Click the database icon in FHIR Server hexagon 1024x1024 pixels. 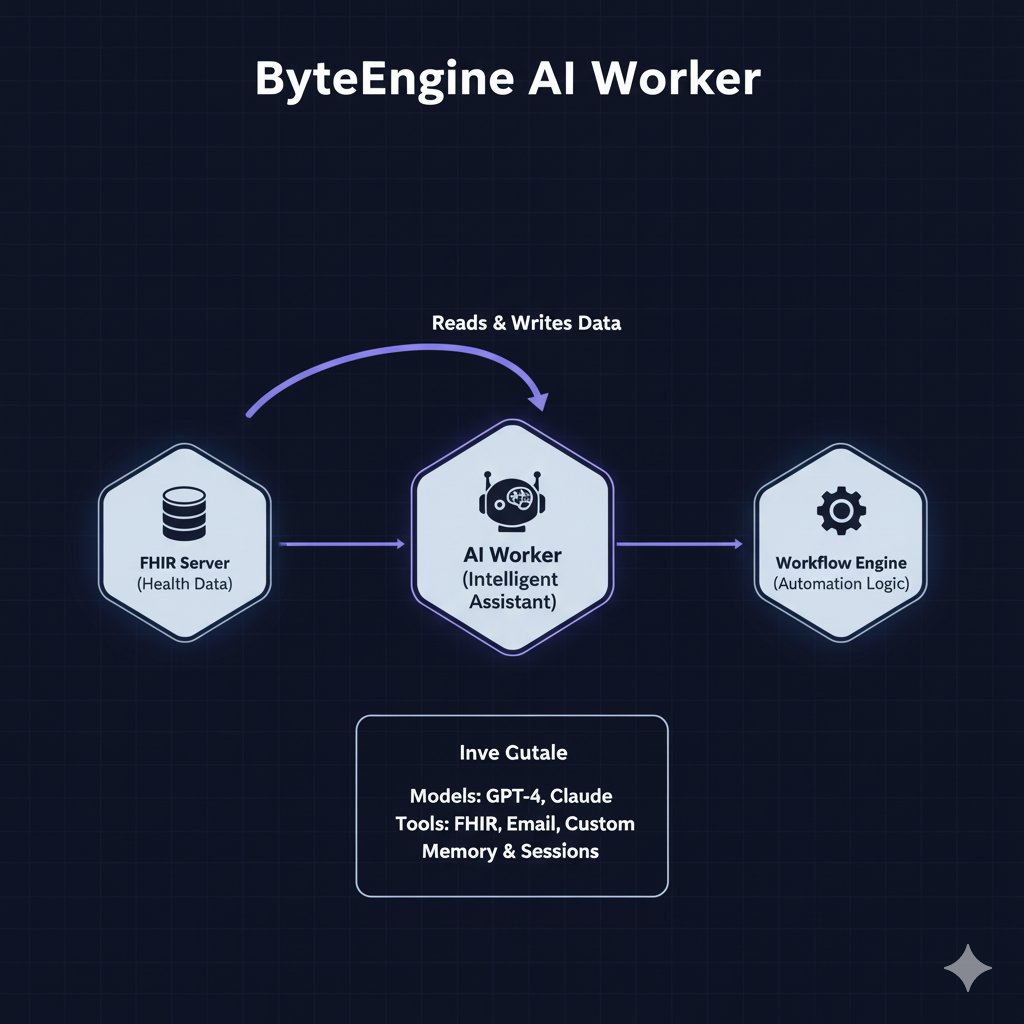pyautogui.click(x=184, y=511)
